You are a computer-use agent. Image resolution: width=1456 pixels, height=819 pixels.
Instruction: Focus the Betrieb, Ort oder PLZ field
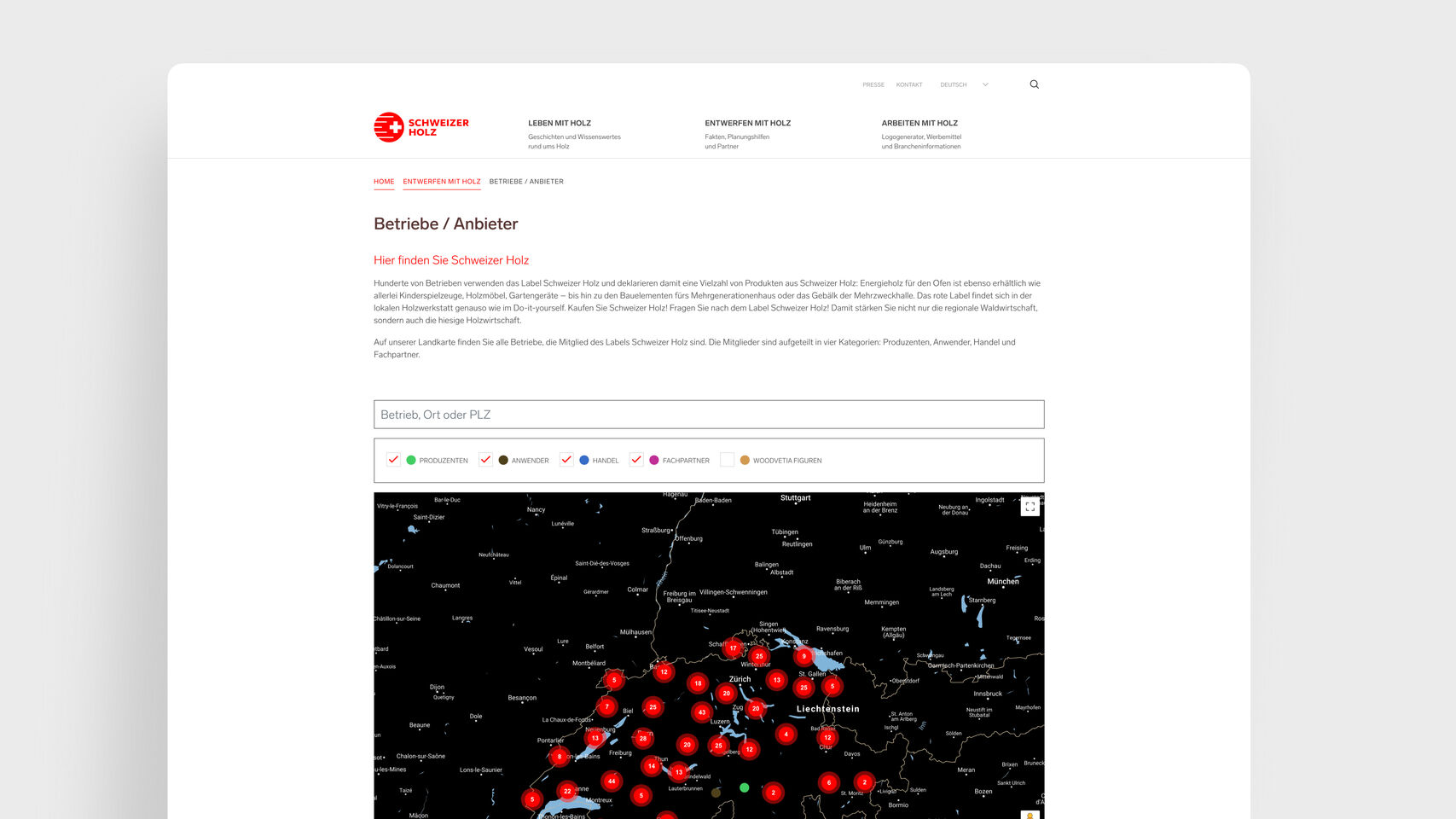coord(709,415)
